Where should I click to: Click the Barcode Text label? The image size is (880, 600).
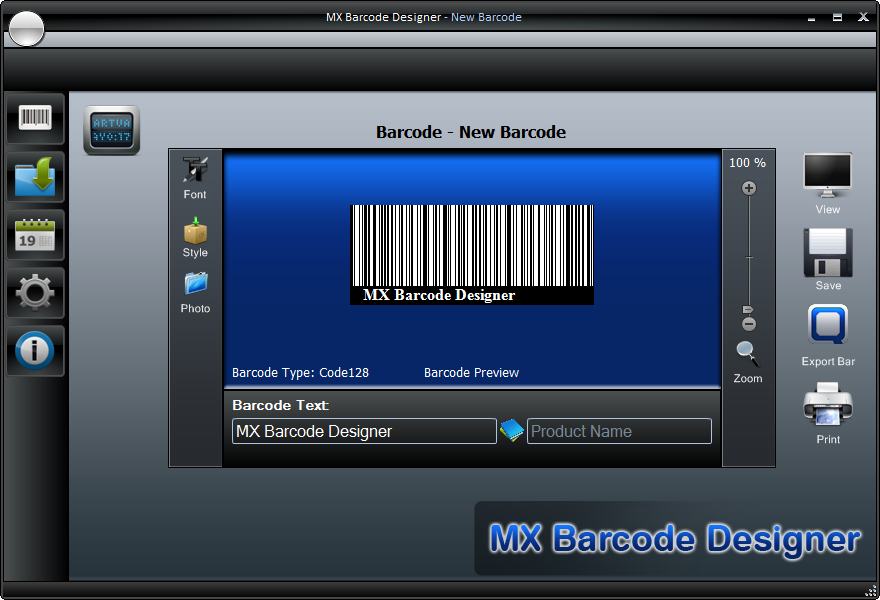(x=281, y=405)
